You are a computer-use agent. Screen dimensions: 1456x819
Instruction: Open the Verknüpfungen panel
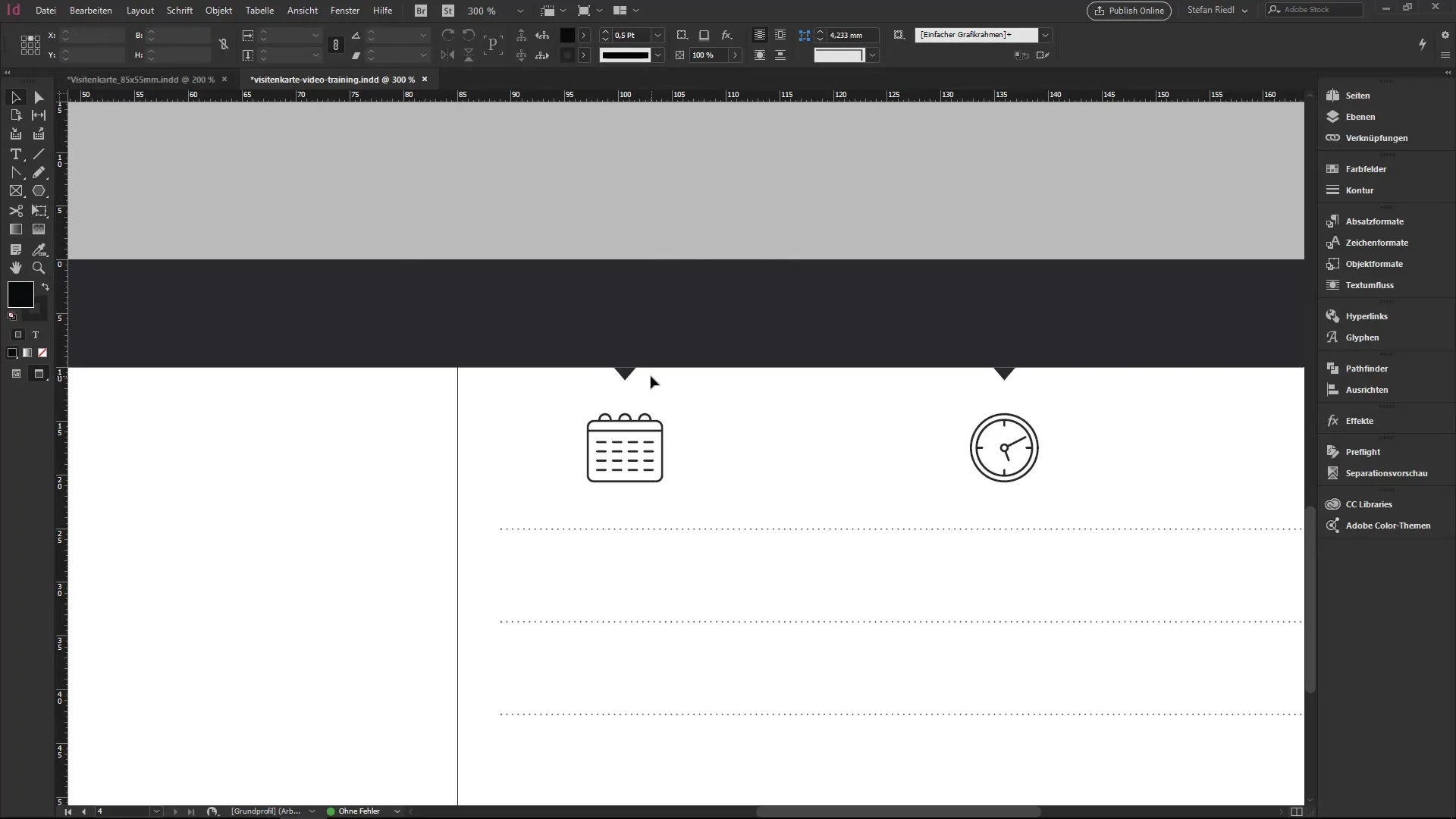coord(1376,138)
